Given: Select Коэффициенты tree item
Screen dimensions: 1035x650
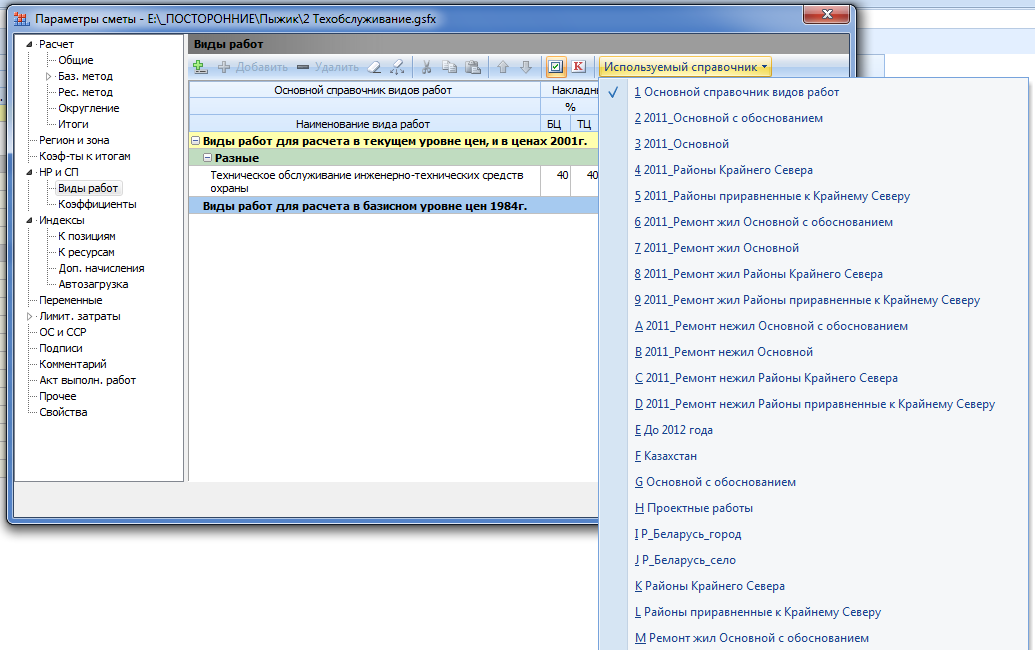Looking at the screenshot, I should click(x=97, y=204).
